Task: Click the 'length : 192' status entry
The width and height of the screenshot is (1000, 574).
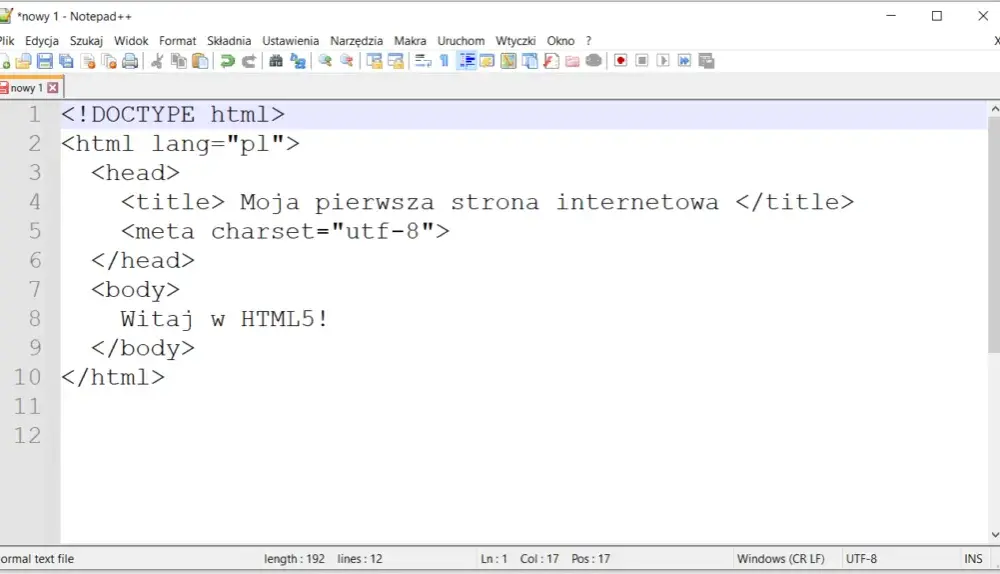Action: (294, 559)
